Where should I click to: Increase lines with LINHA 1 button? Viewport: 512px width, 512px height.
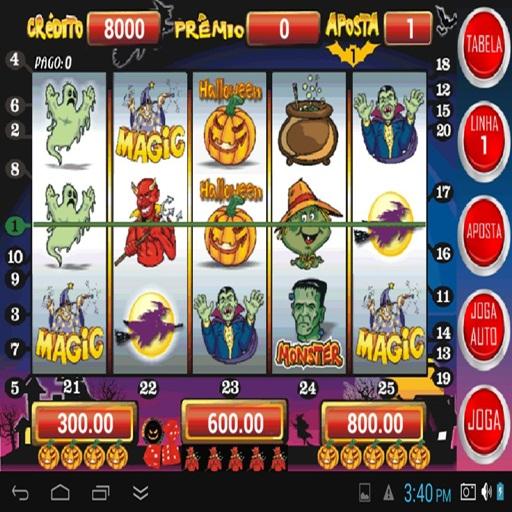coord(484,137)
